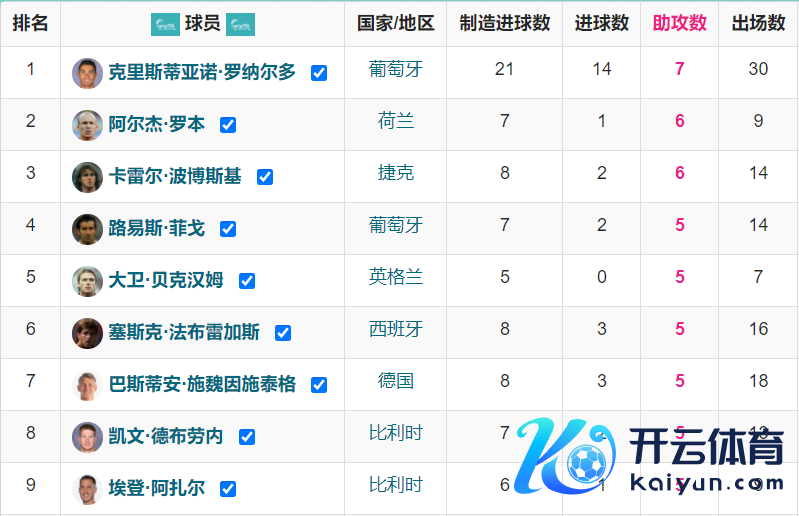Click the teal logo icon left of 球员
The image size is (799, 516).
[165, 24]
